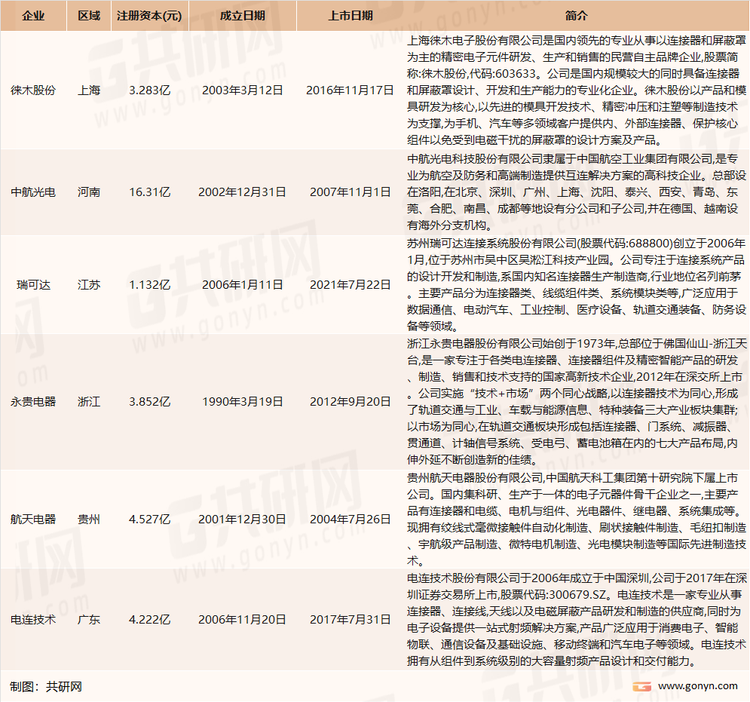Click the www.gonyn.com footer text

698,686
